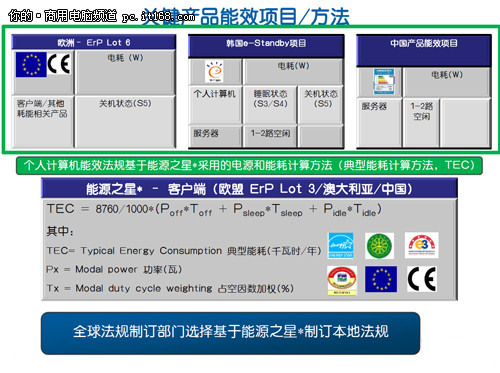
Task: Select the 欧洲 - ErP Lot 6 header
Action: [x=94, y=42]
